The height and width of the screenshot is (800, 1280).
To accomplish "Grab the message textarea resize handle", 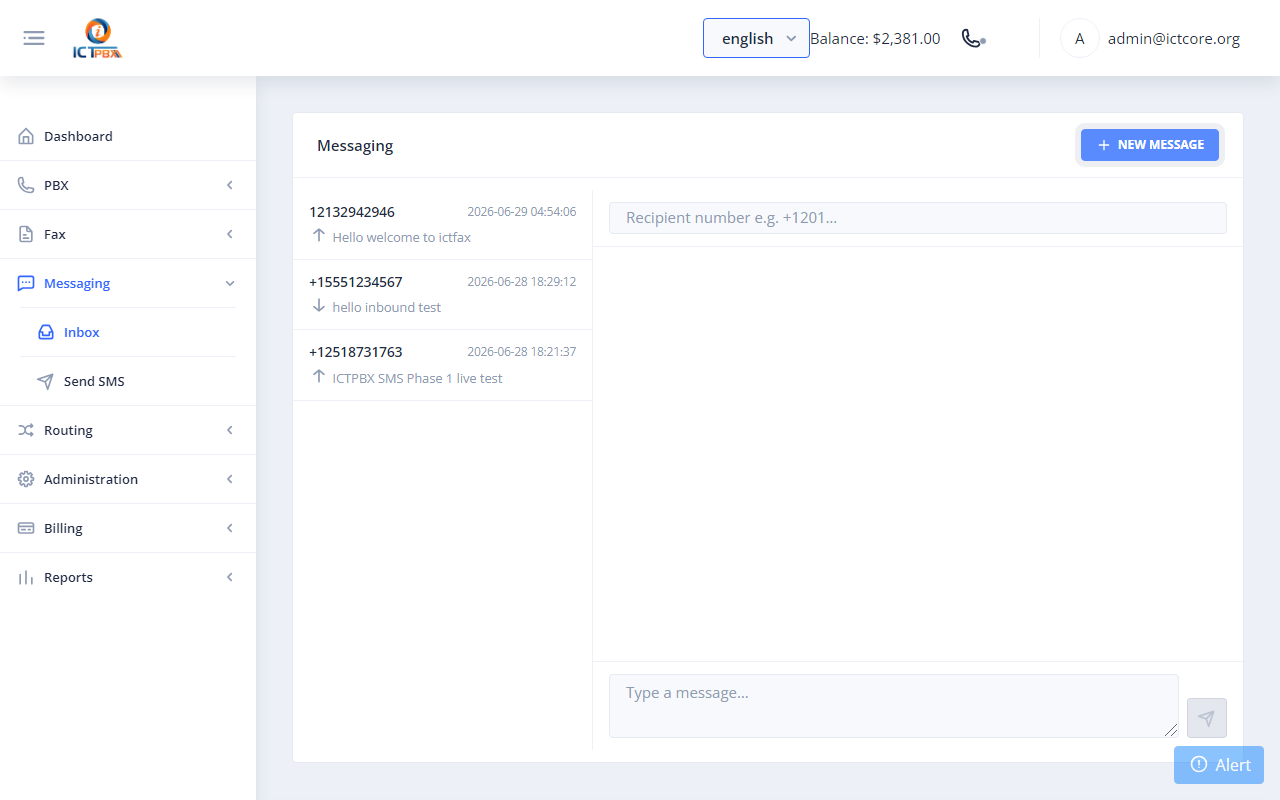I will coord(1171,730).
